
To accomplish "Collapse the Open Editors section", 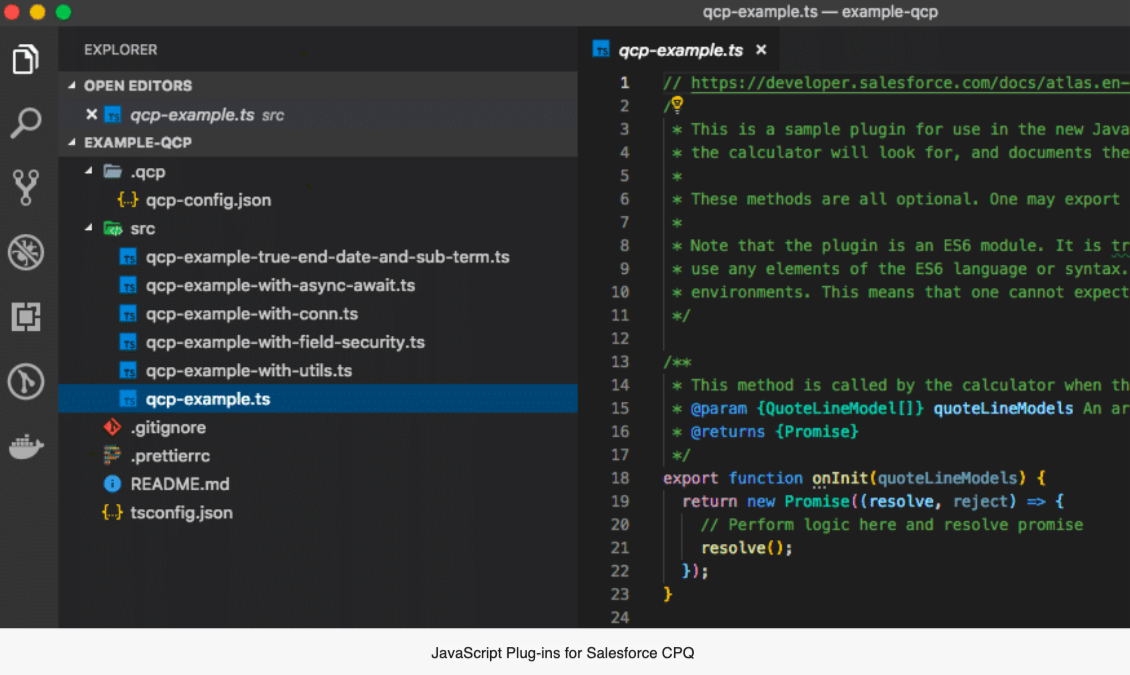I will pyautogui.click(x=72, y=86).
